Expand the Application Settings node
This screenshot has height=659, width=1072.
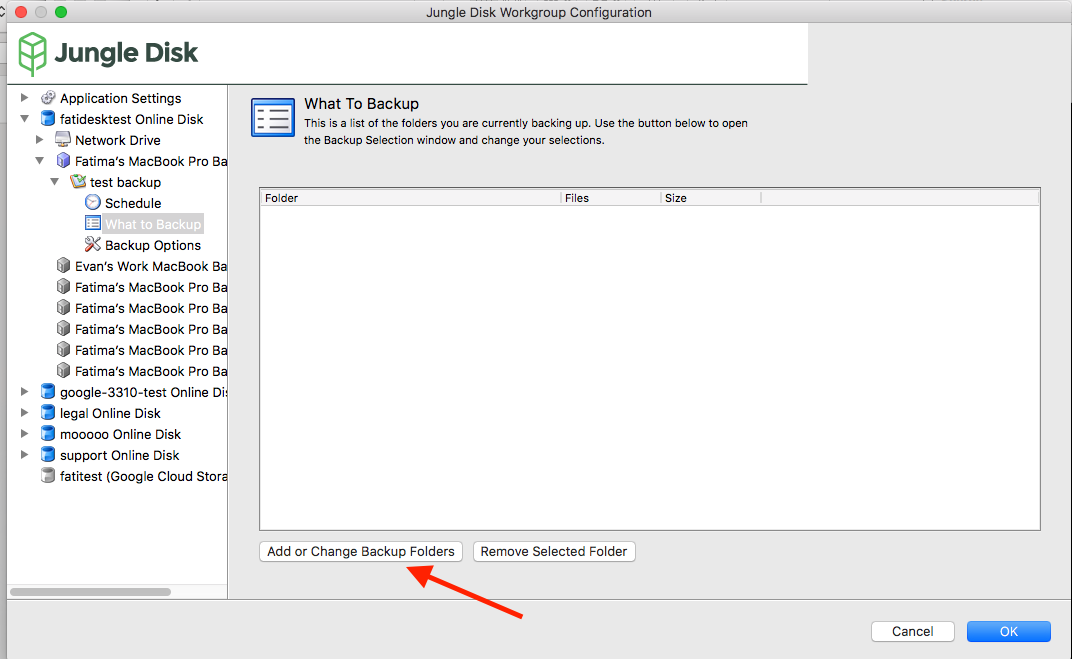pyautogui.click(x=25, y=98)
